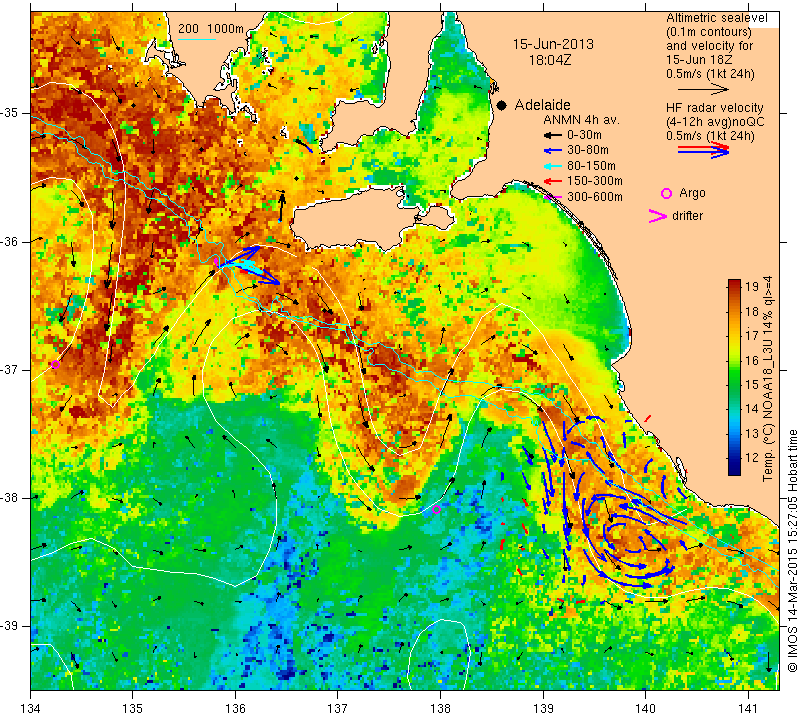Click the 134 longitude axis label

pos(31,709)
